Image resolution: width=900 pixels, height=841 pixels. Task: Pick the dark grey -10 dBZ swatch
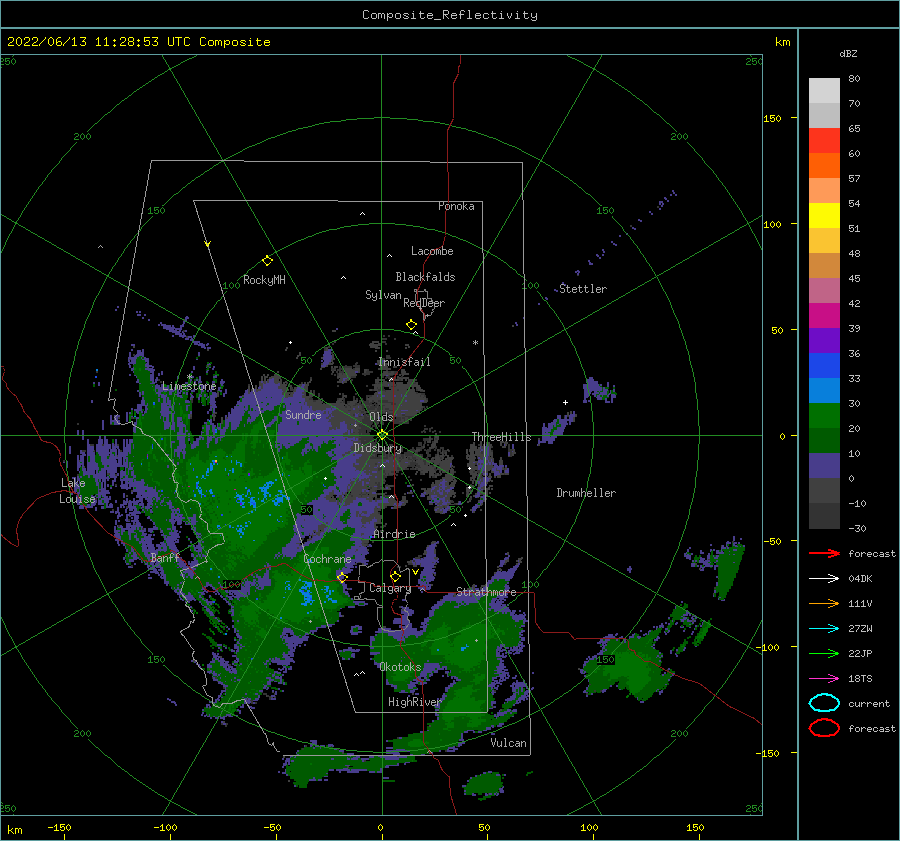824,516
